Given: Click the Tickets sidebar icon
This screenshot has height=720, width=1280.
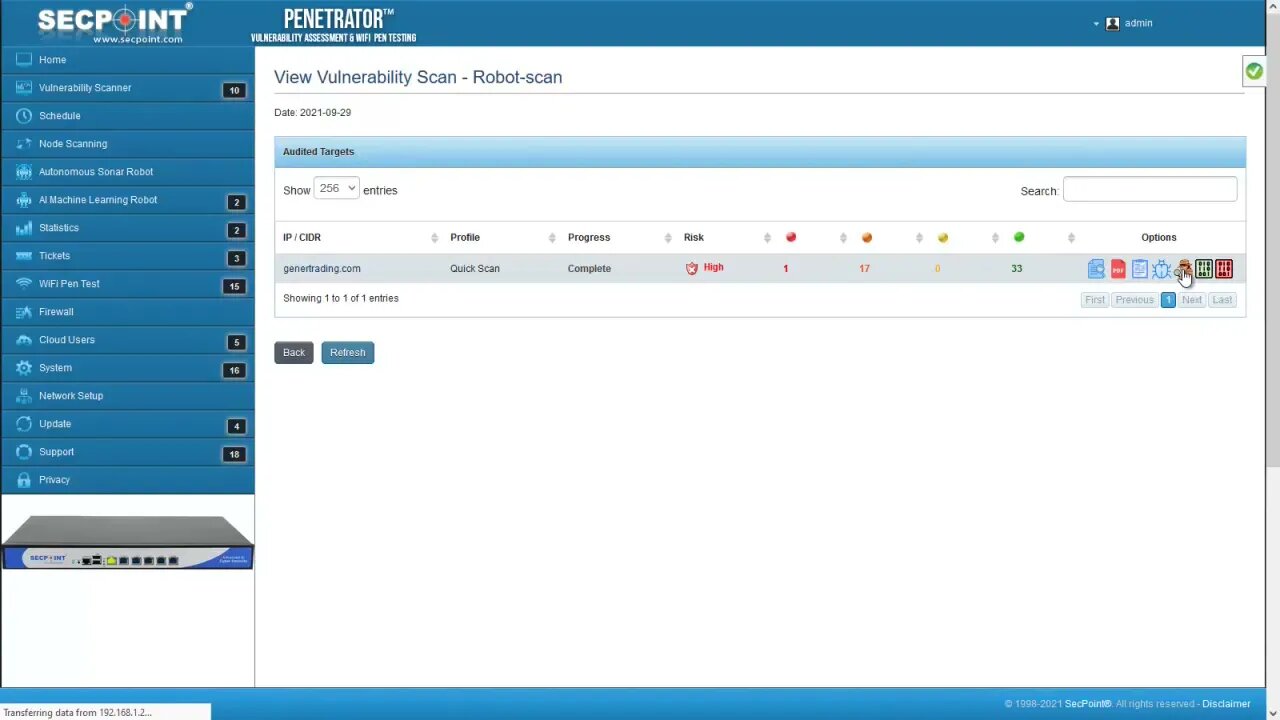Looking at the screenshot, I should click(x=24, y=256).
